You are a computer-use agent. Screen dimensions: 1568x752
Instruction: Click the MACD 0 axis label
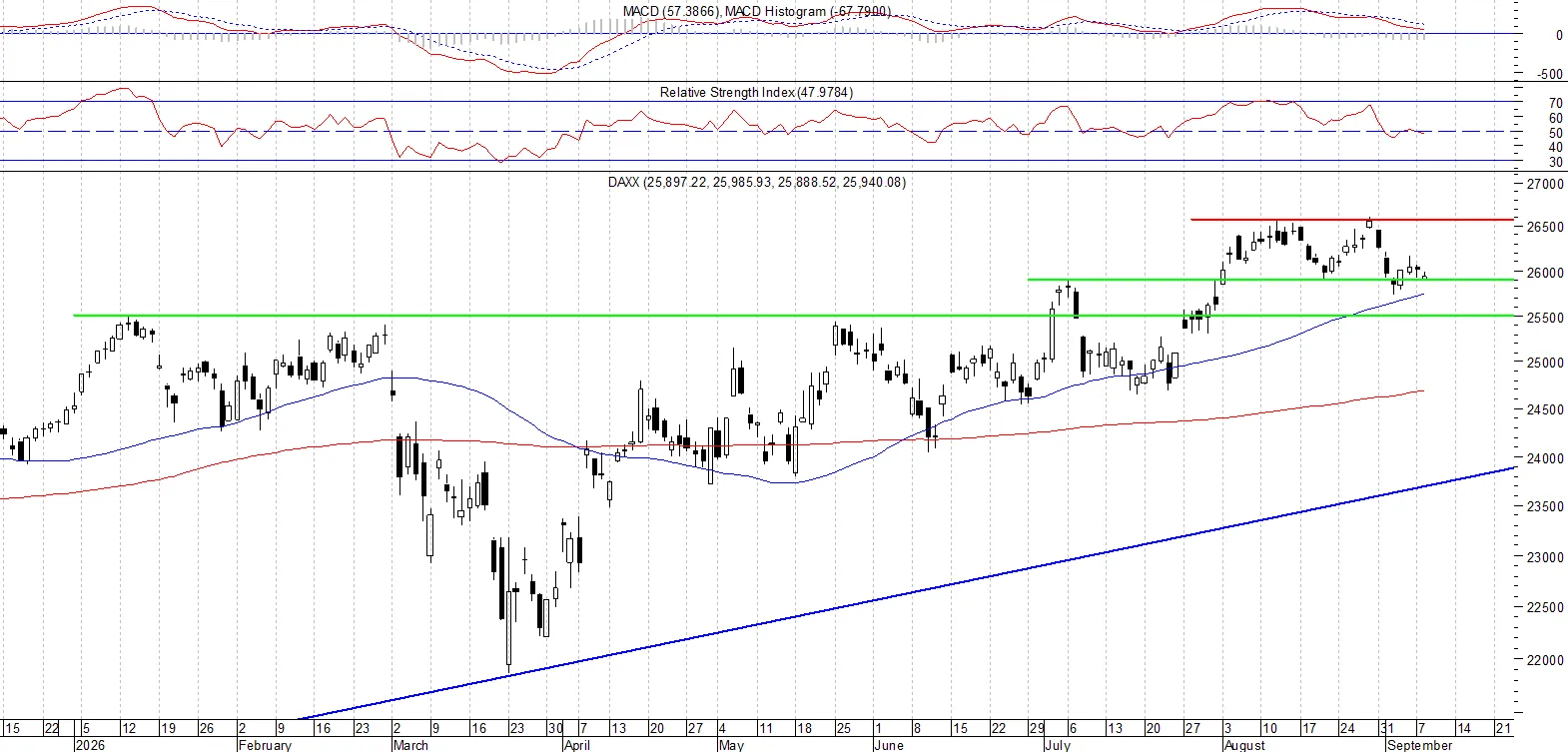(1559, 35)
